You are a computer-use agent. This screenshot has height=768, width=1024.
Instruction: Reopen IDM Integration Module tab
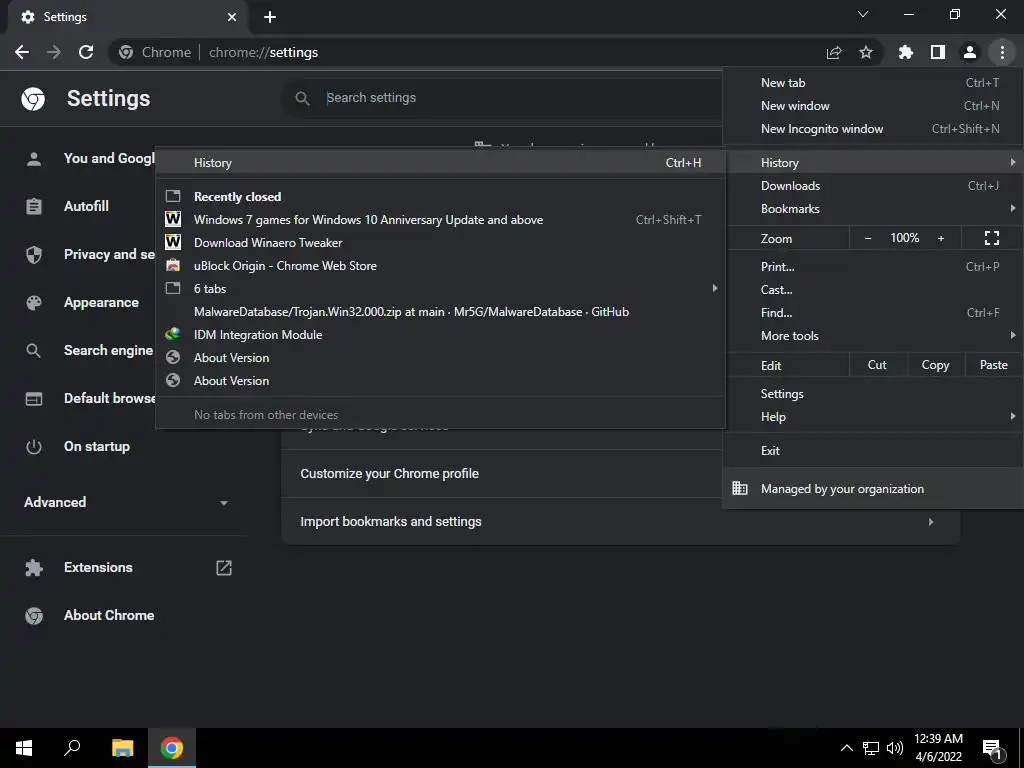point(440,335)
